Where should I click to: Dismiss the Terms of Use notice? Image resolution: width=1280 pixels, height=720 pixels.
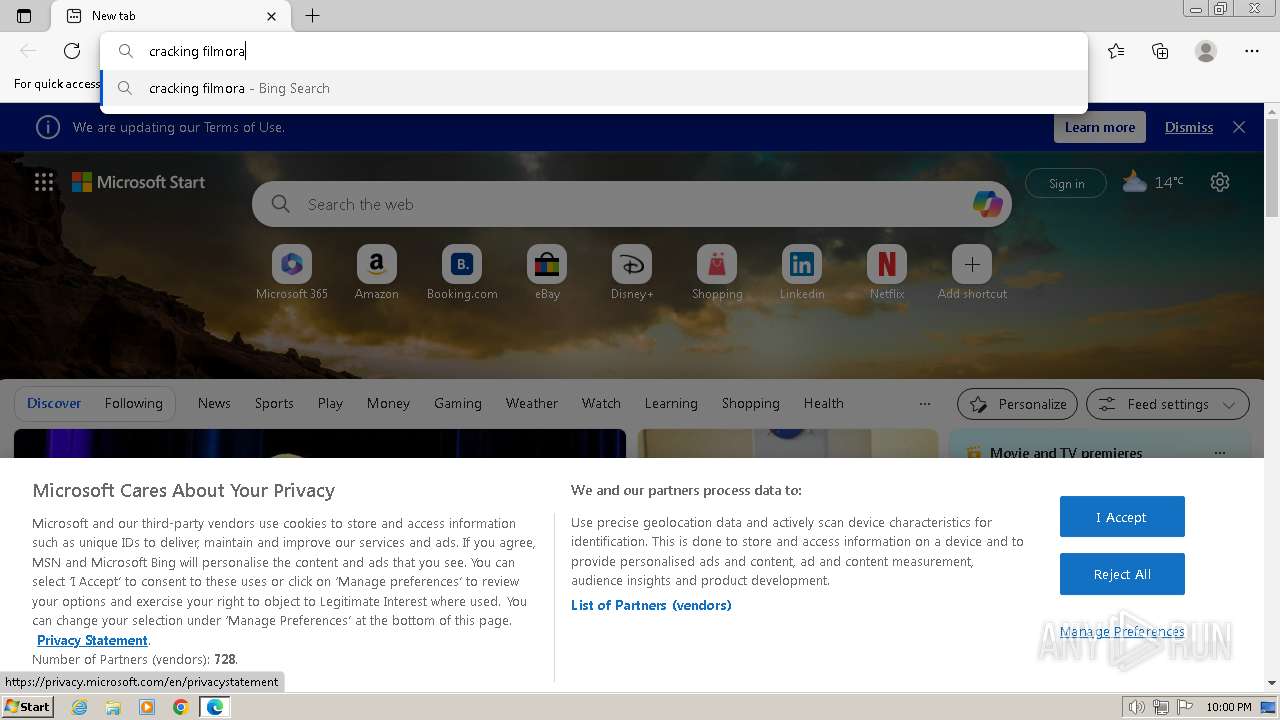coord(1189,127)
